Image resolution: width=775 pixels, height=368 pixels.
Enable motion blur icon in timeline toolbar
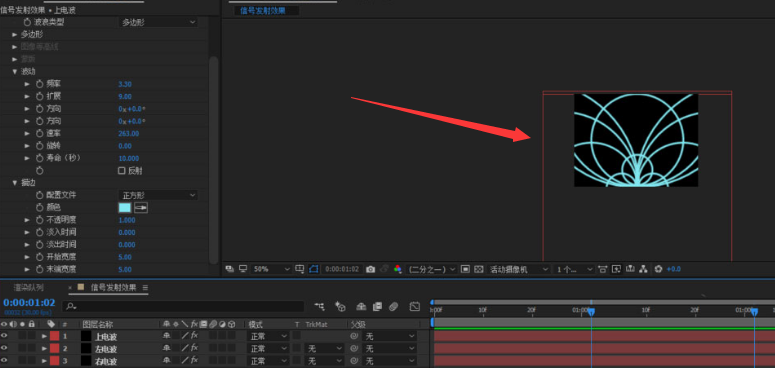[393, 307]
